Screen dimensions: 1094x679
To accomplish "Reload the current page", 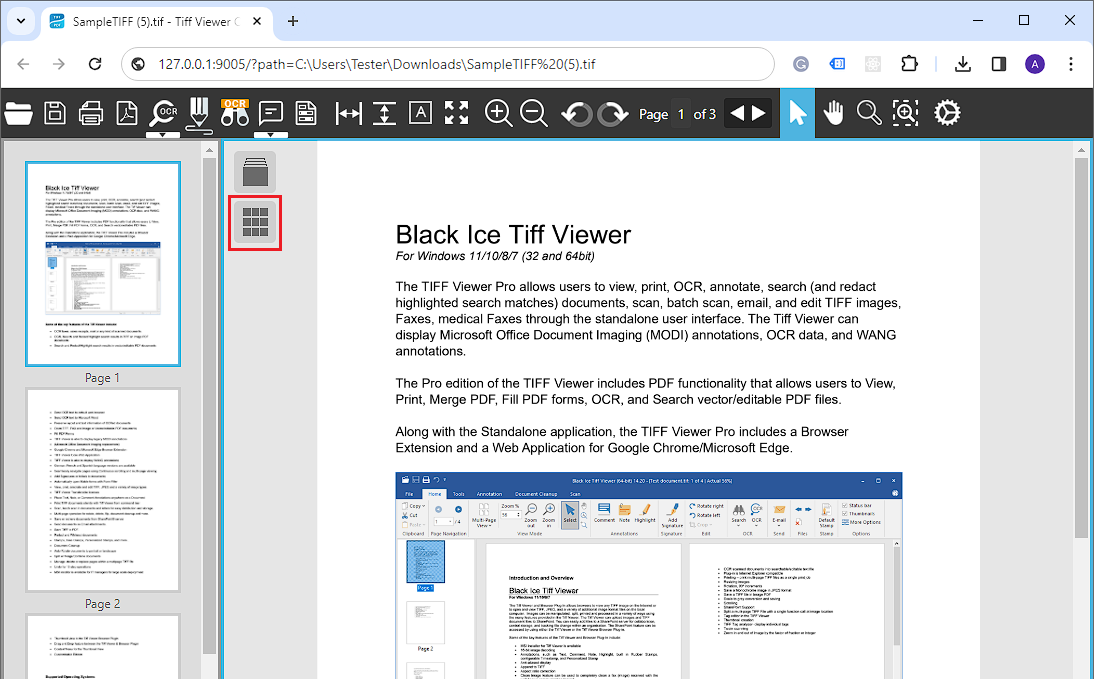I will pos(95,64).
